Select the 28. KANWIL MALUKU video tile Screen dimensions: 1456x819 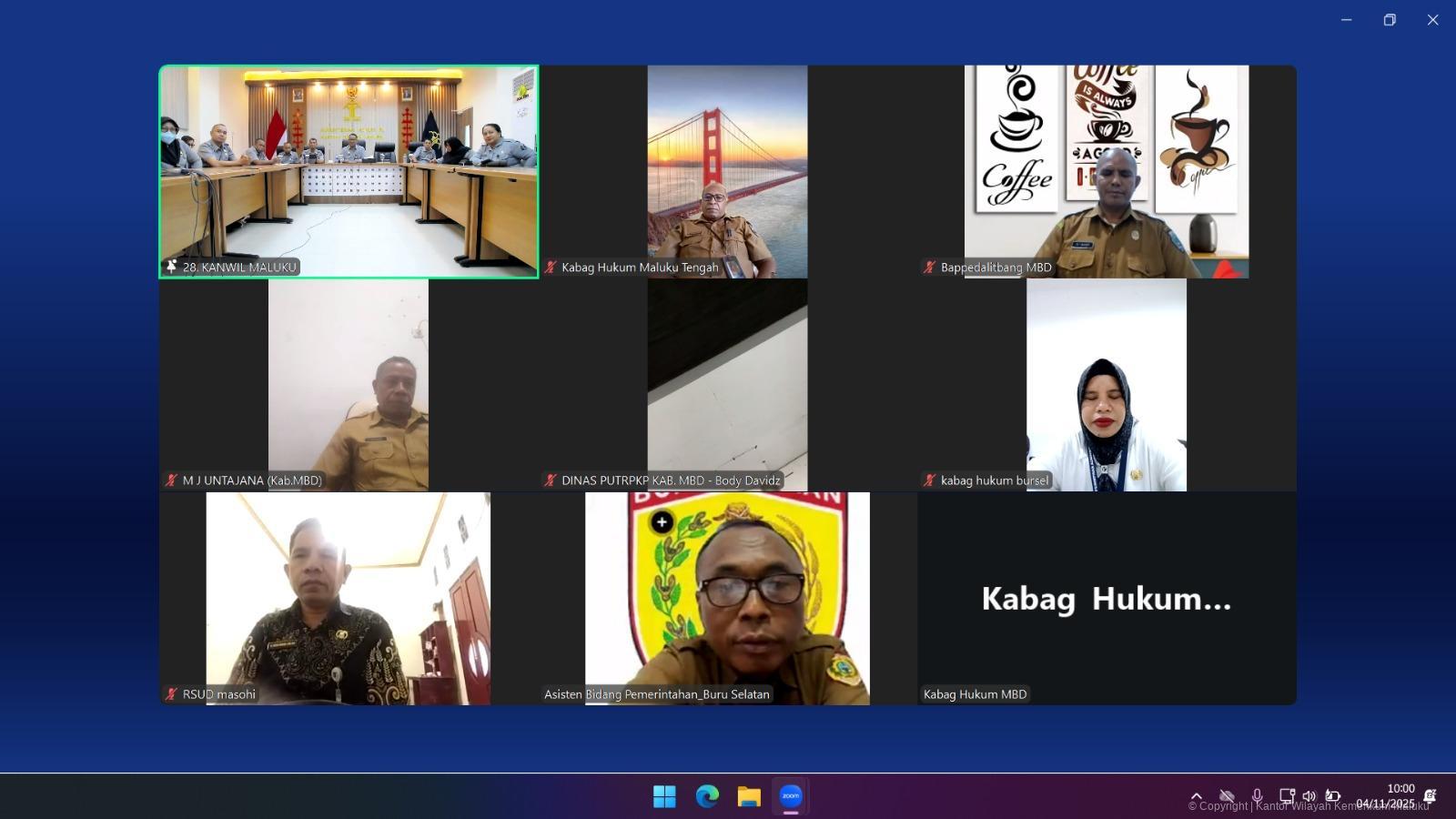[x=349, y=171]
